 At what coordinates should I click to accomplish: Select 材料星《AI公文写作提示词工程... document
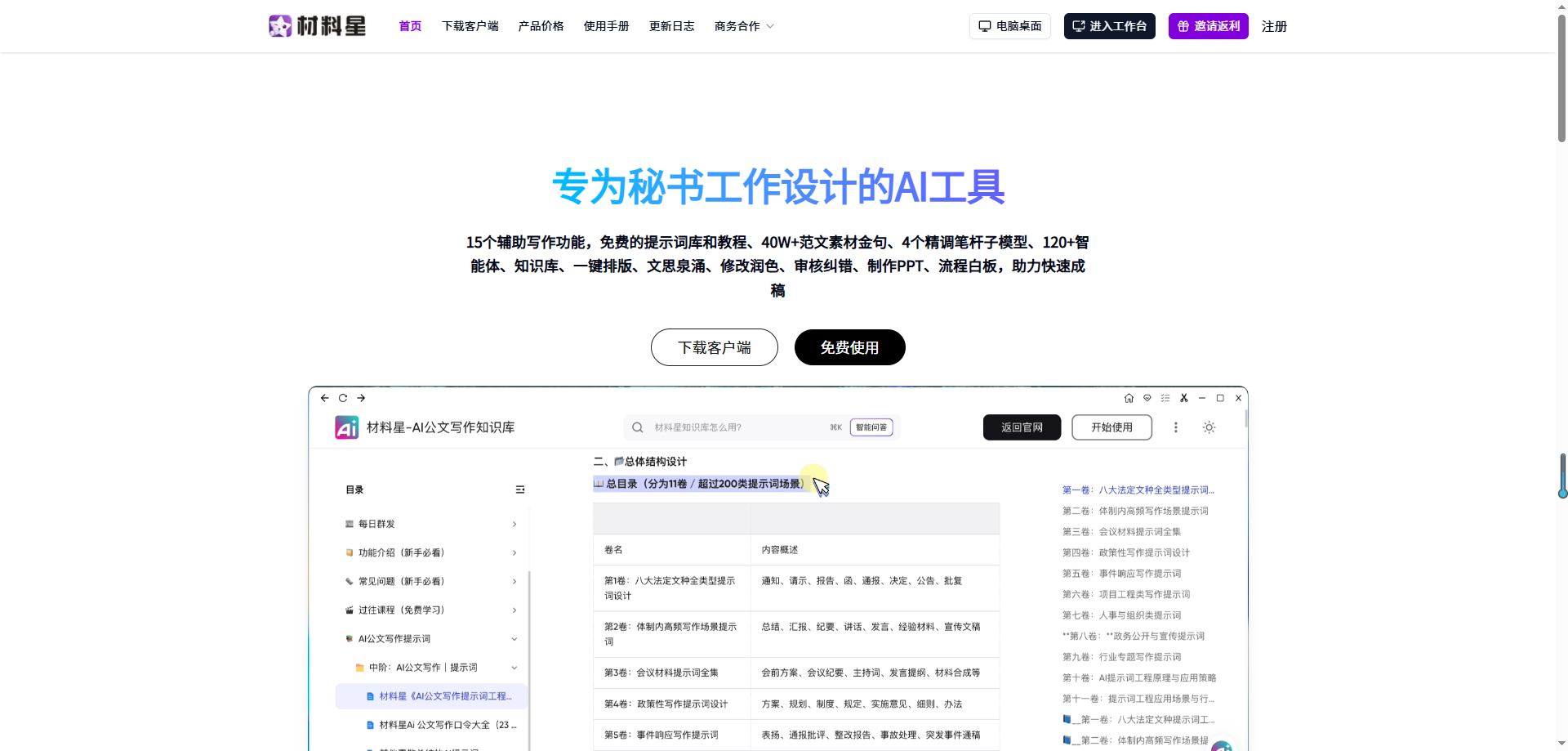tap(431, 696)
